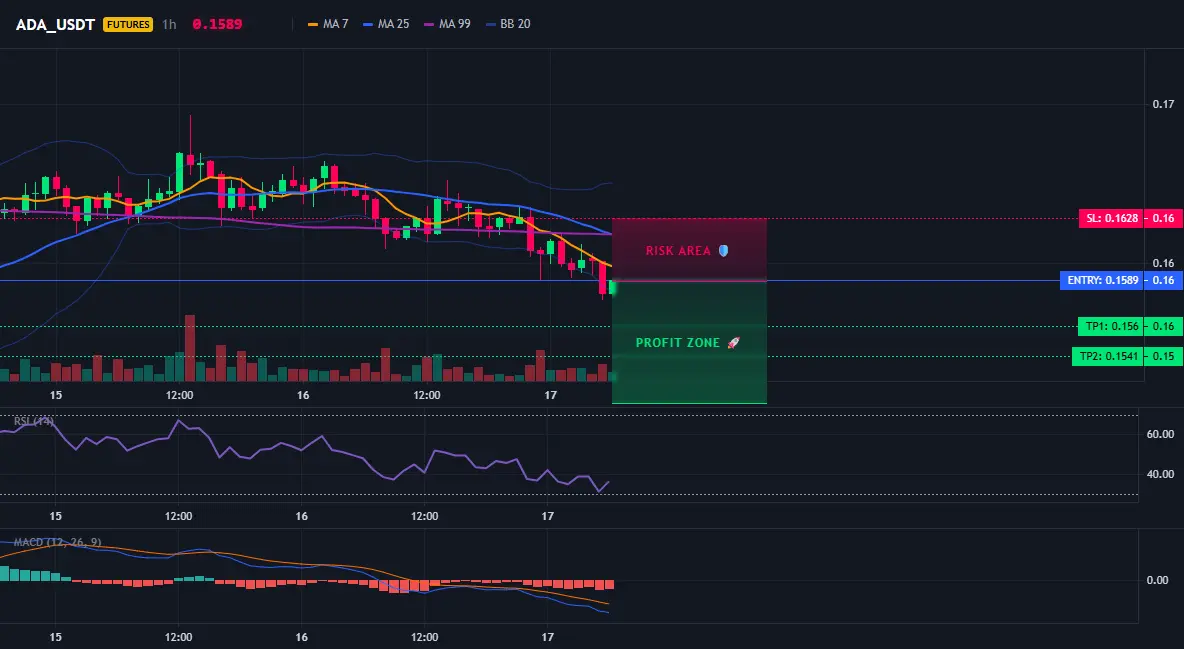Viewport: 1184px width, 649px height.
Task: Click the ADA_USDT symbol name
Action: [x=56, y=24]
